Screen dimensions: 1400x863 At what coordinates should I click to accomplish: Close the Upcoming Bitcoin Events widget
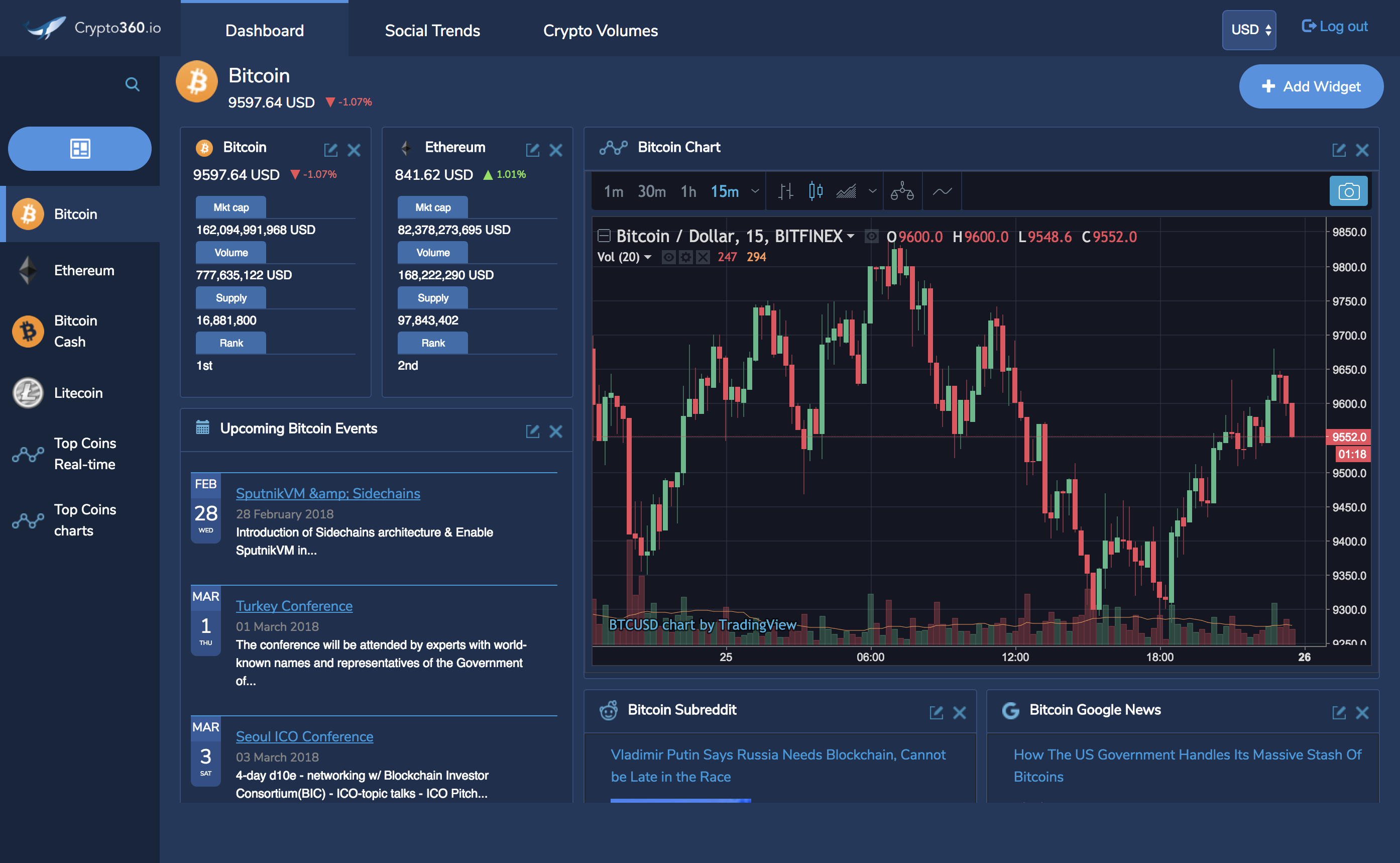click(556, 431)
